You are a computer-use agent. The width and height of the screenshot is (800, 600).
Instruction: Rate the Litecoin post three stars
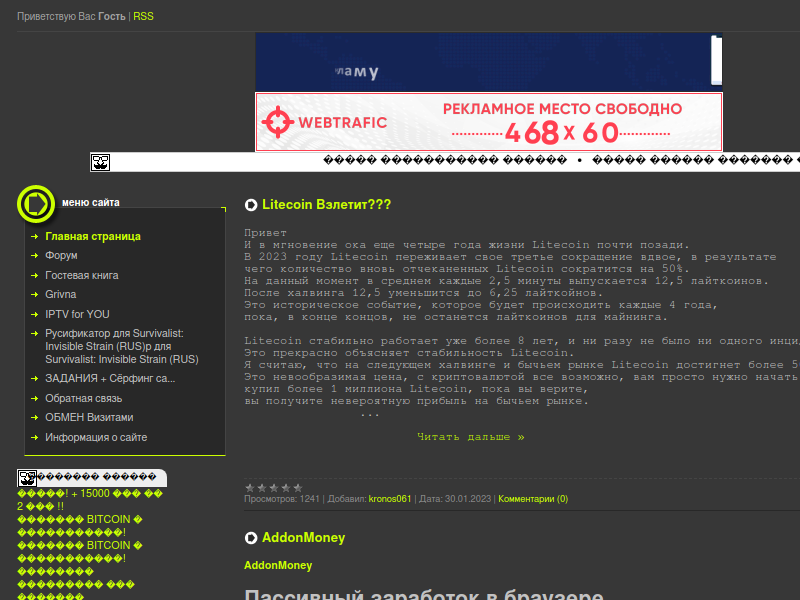pyautogui.click(x=274, y=488)
